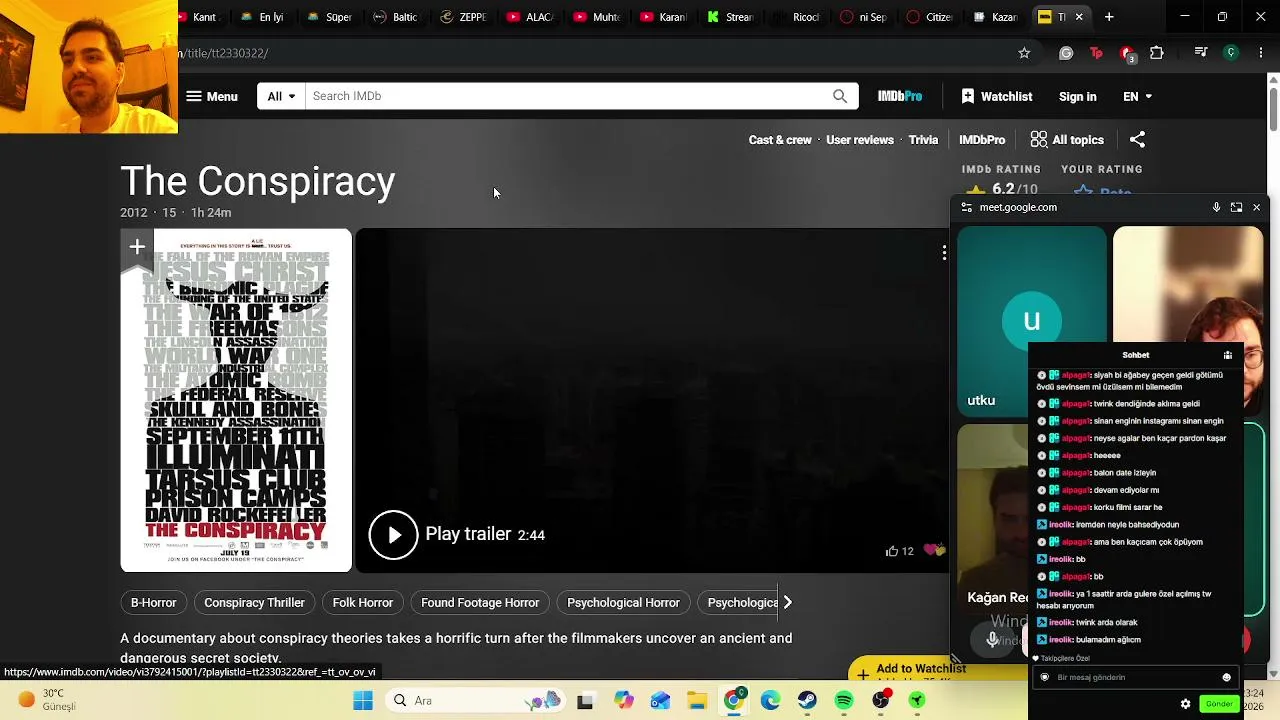Screen dimensions: 1280x720
Task: Show more genre chips with right arrow
Action: [787, 602]
